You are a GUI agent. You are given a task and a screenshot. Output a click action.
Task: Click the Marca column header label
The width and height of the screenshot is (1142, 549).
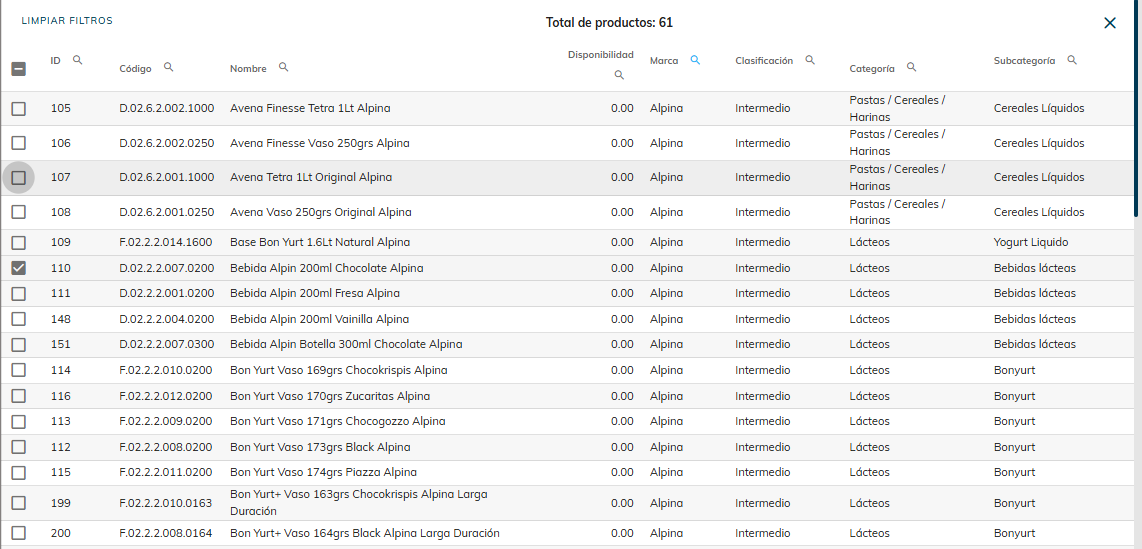[x=664, y=61]
